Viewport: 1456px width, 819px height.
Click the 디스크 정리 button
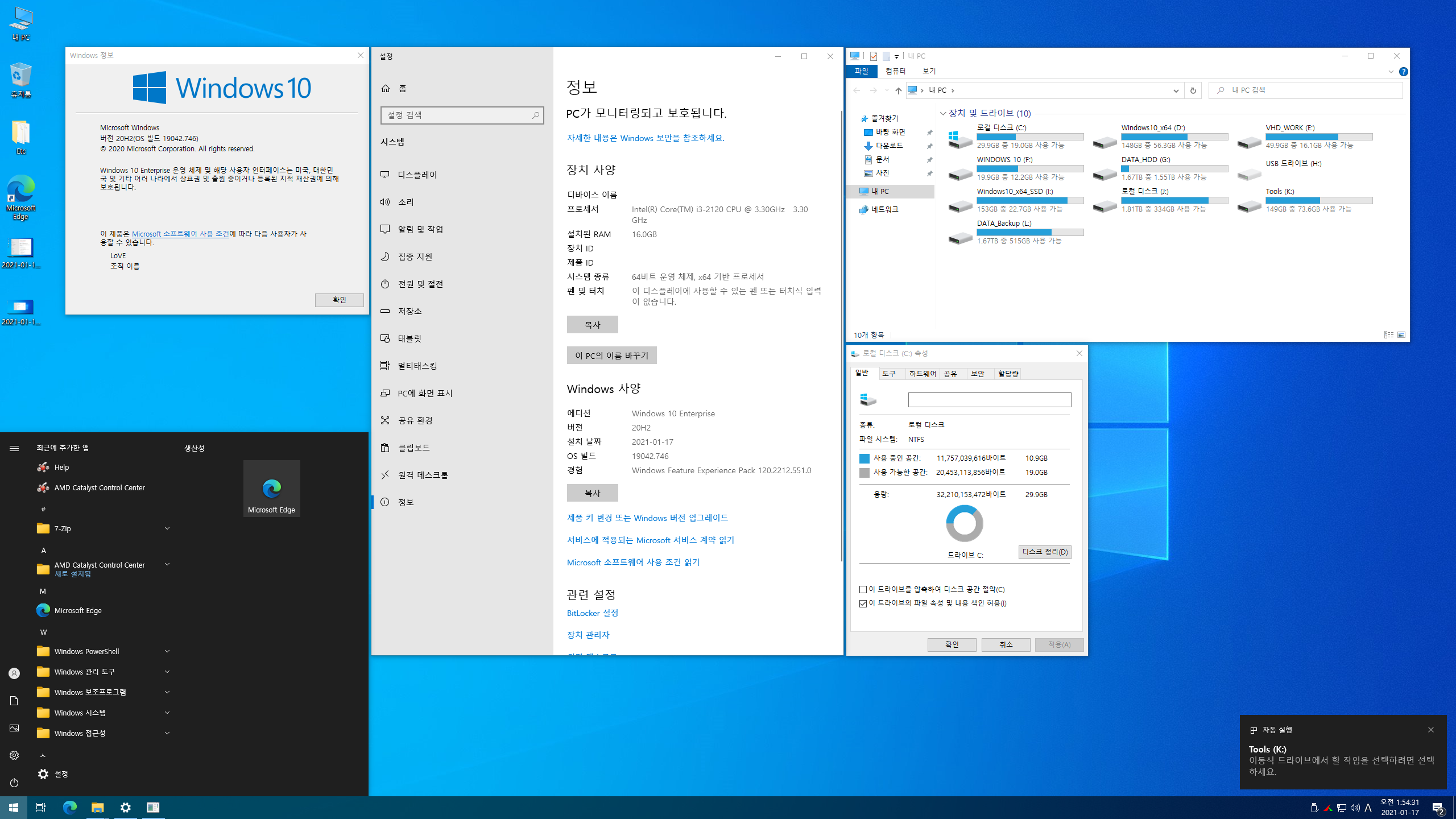(1044, 552)
